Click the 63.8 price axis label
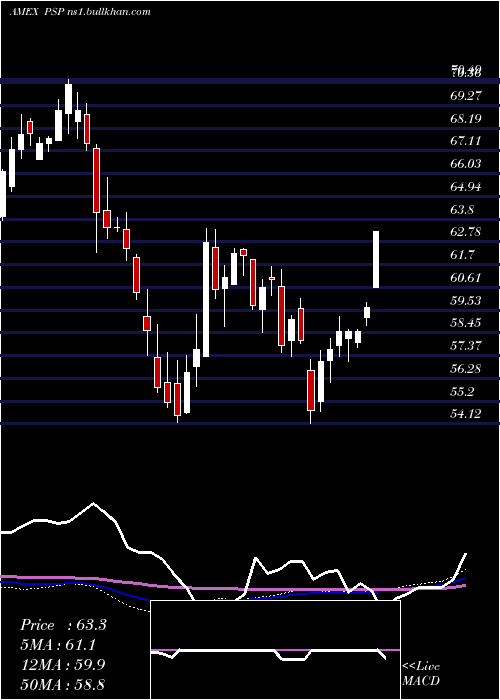 [x=462, y=210]
